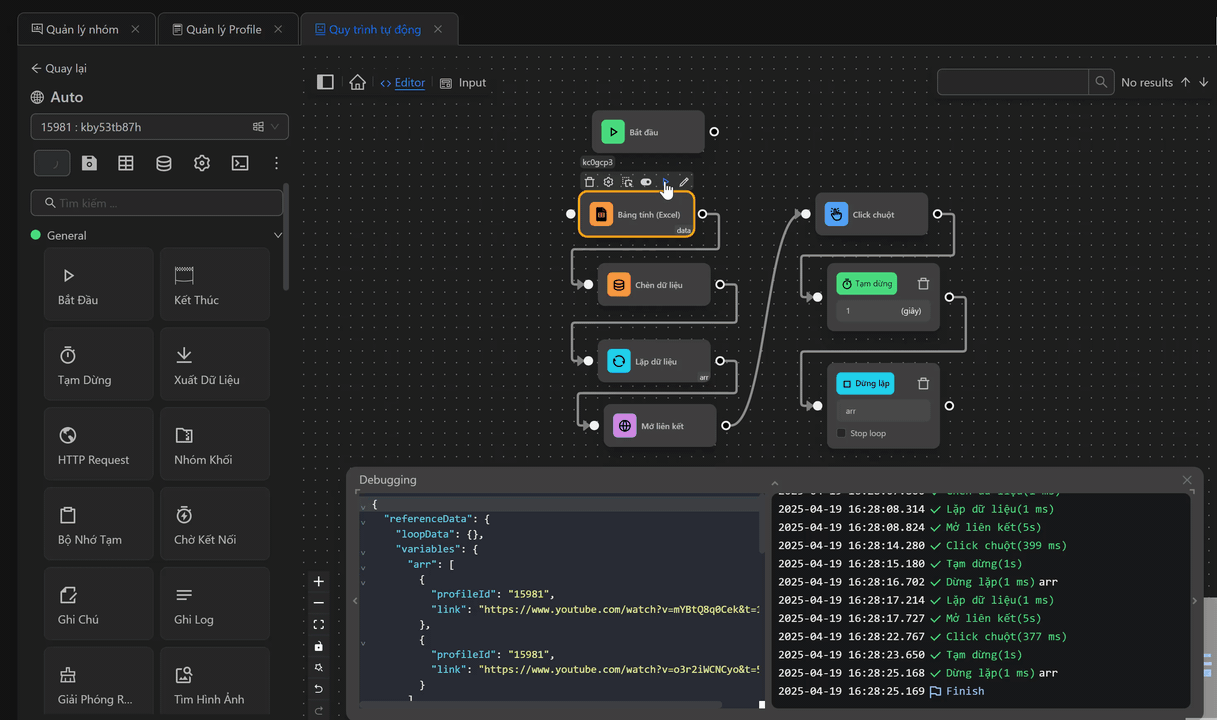Delete the Tạm dừng node via trash icon
1217x720 pixels.
coord(923,284)
